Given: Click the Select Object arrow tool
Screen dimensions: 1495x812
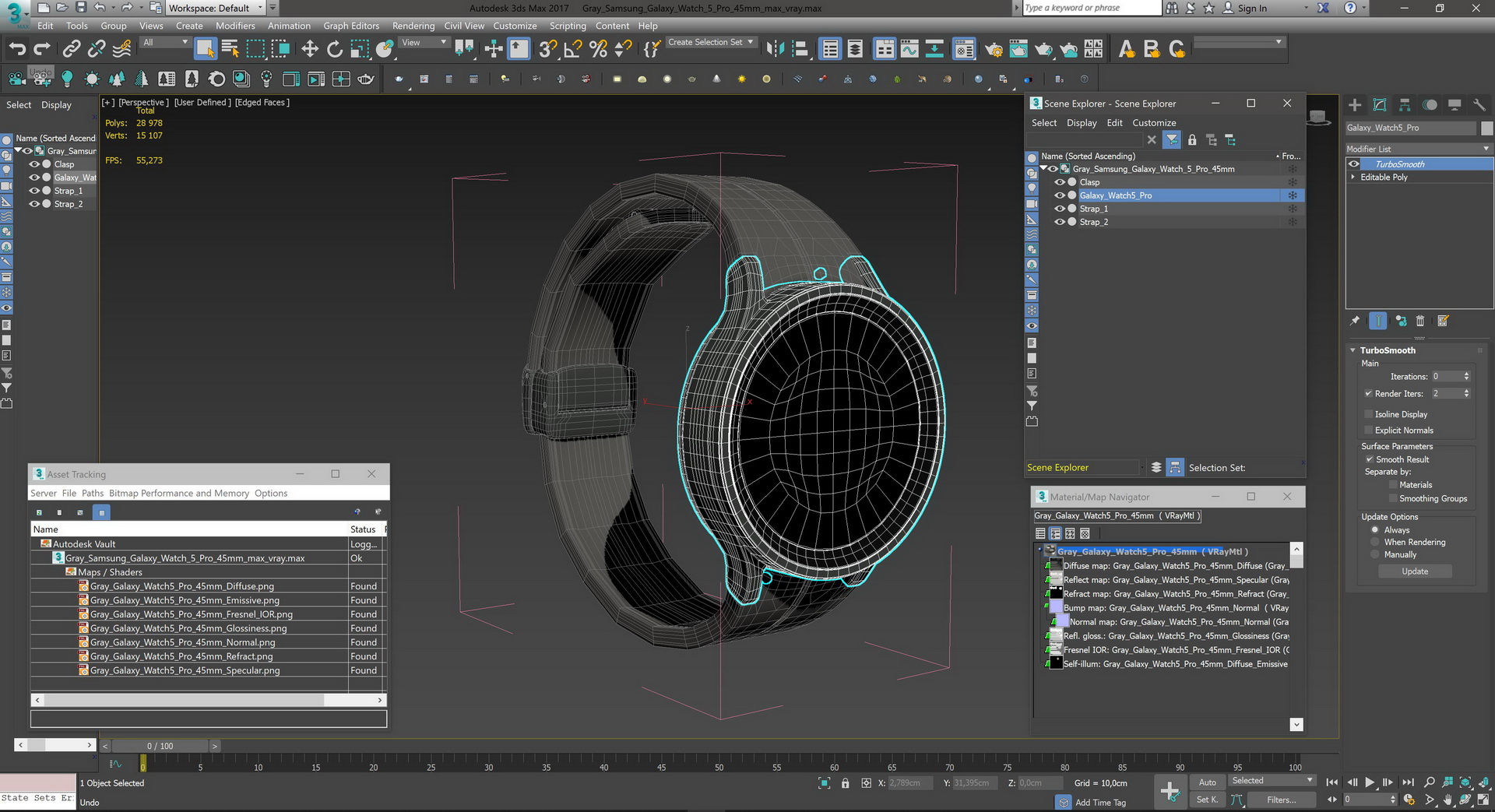Looking at the screenshot, I should pos(205,50).
